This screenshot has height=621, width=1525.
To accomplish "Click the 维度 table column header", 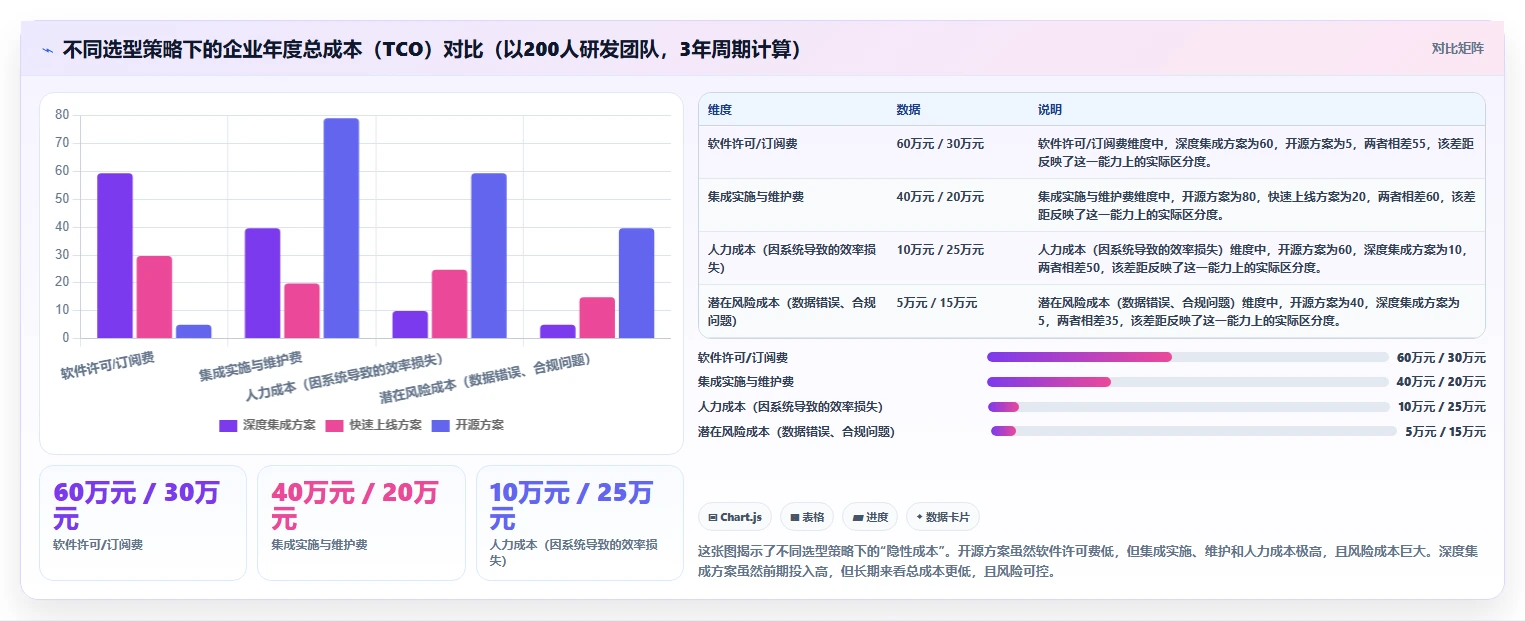I will [719, 109].
